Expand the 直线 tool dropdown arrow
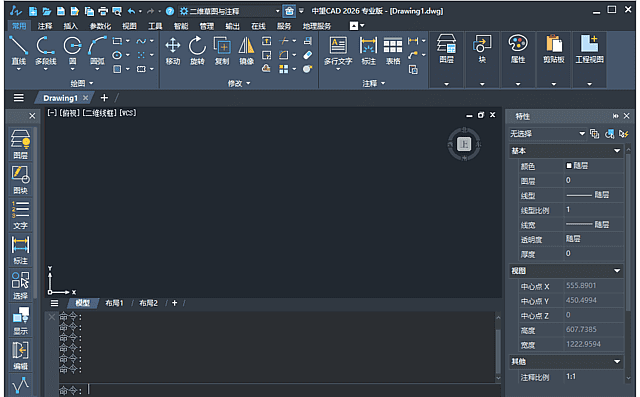The height and width of the screenshot is (397, 640). (x=18, y=69)
